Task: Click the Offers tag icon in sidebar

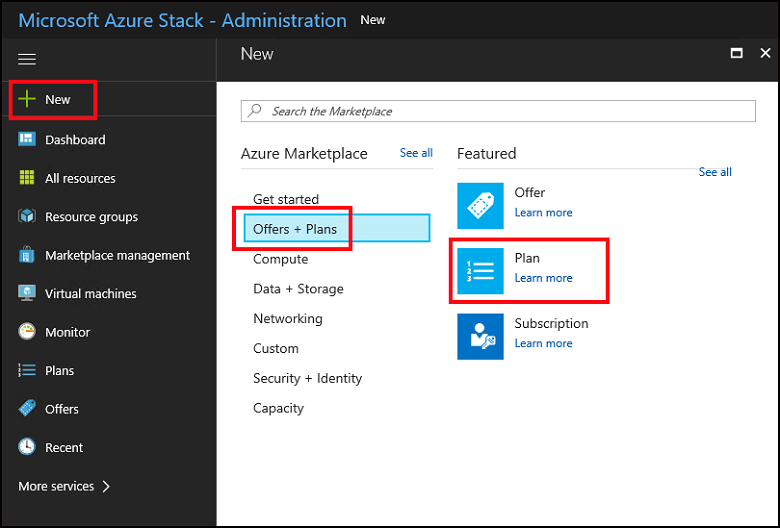Action: pyautogui.click(x=27, y=409)
